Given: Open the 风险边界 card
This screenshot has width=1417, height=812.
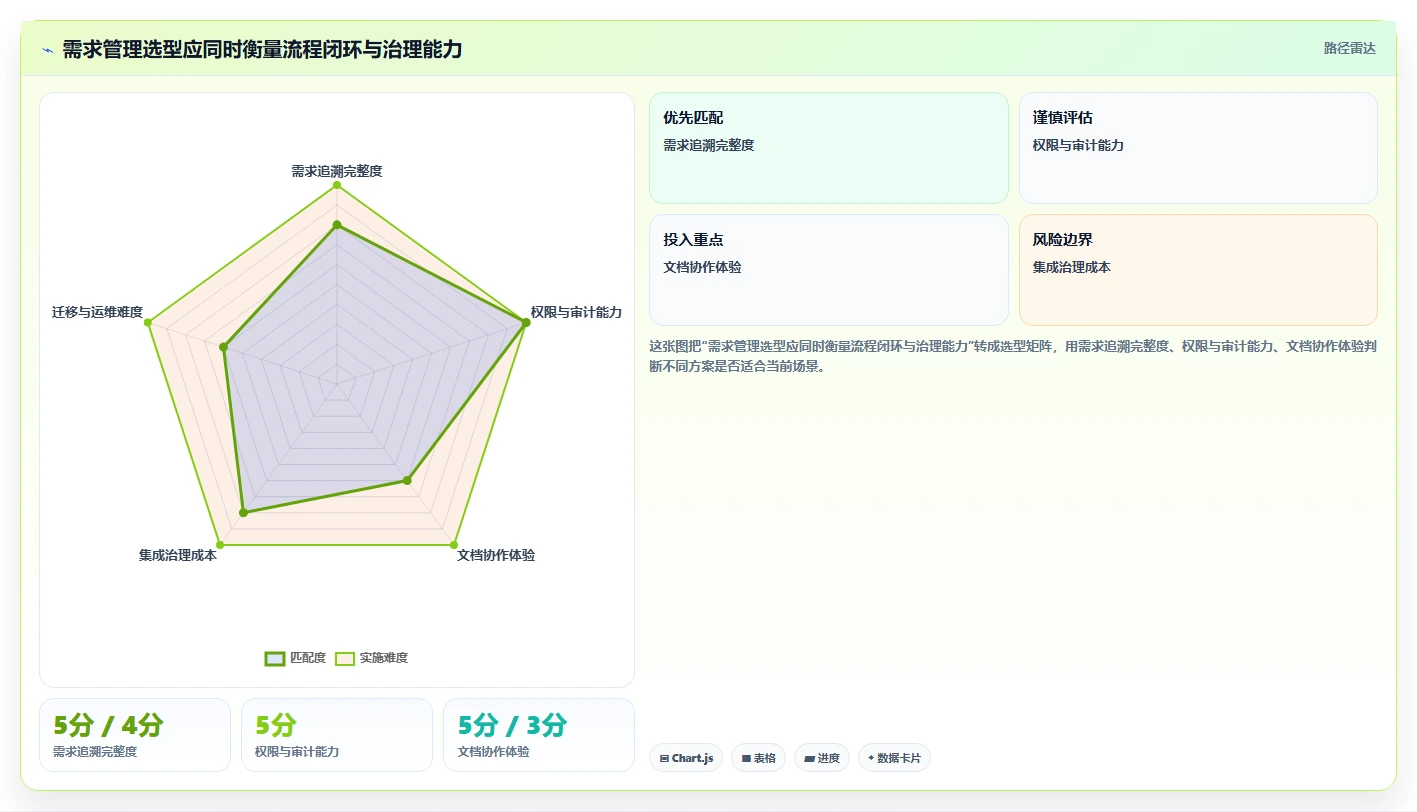Looking at the screenshot, I should pyautogui.click(x=1198, y=270).
